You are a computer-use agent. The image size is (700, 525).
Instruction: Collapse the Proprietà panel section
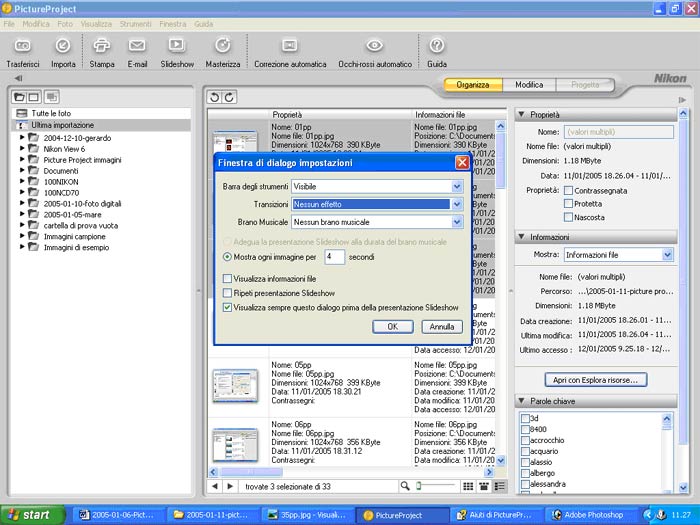[521, 115]
